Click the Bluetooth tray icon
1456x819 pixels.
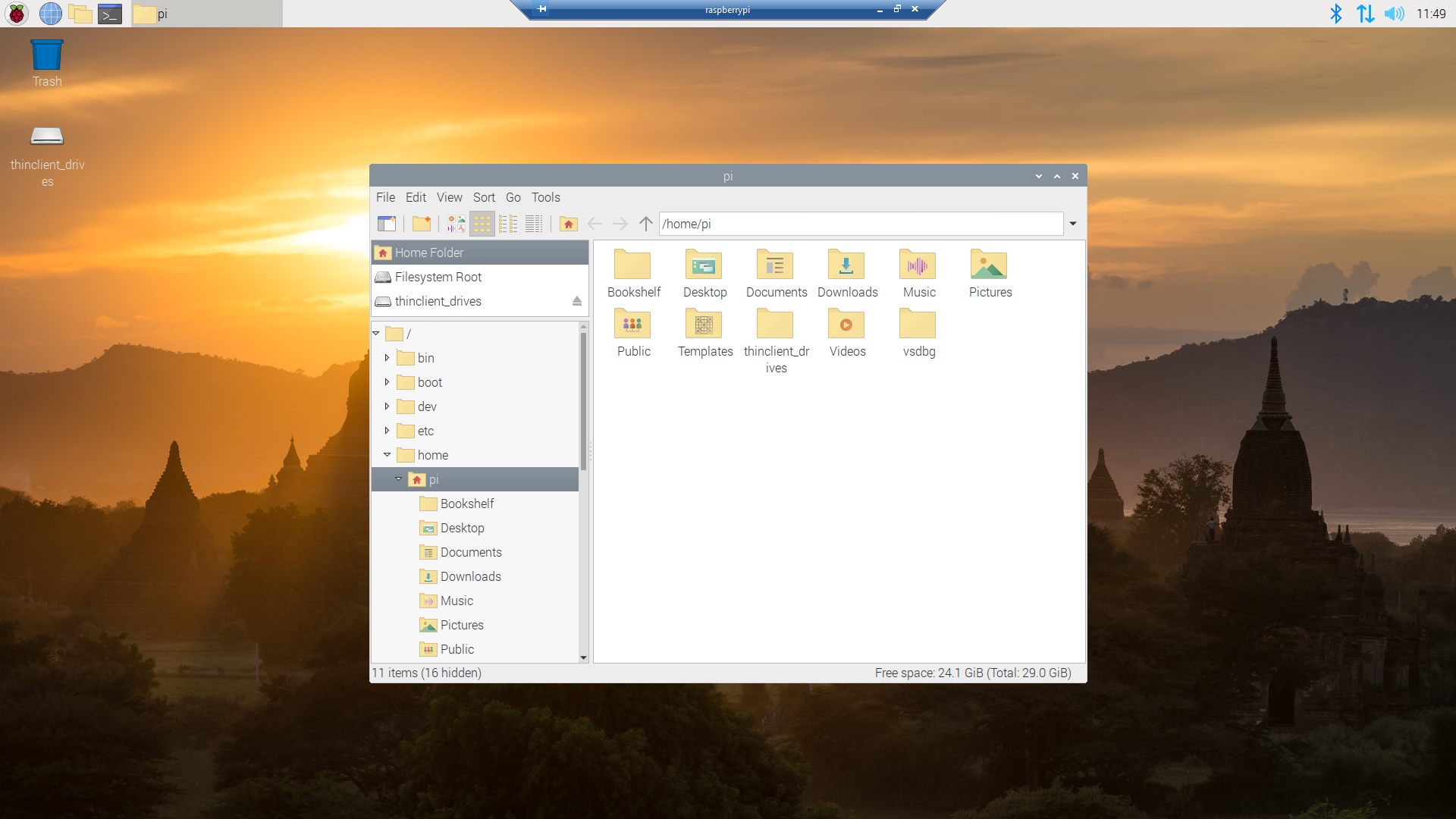click(x=1335, y=14)
